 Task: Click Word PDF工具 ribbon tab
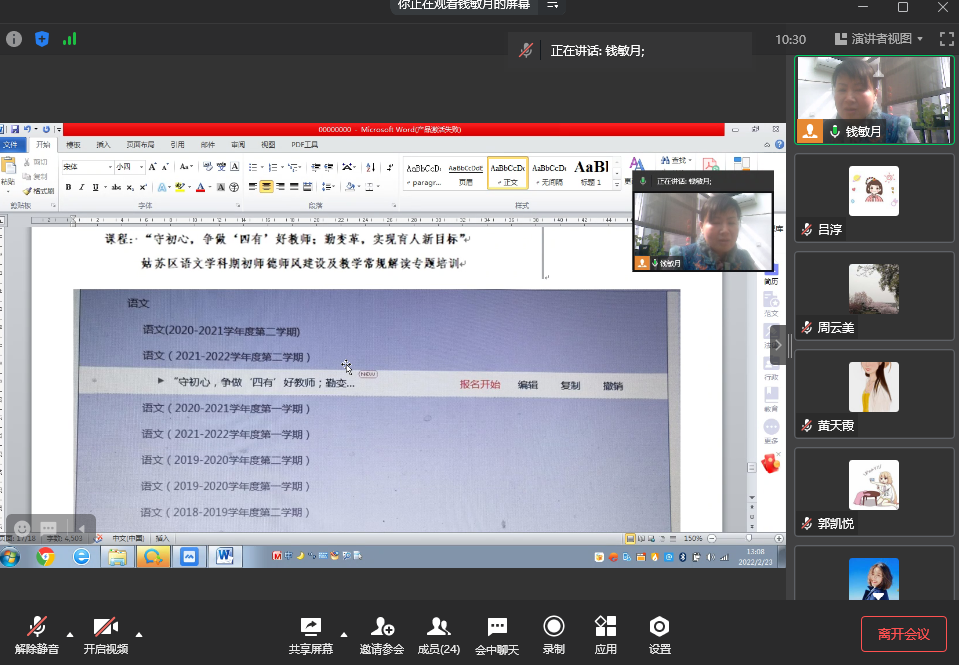coord(305,145)
